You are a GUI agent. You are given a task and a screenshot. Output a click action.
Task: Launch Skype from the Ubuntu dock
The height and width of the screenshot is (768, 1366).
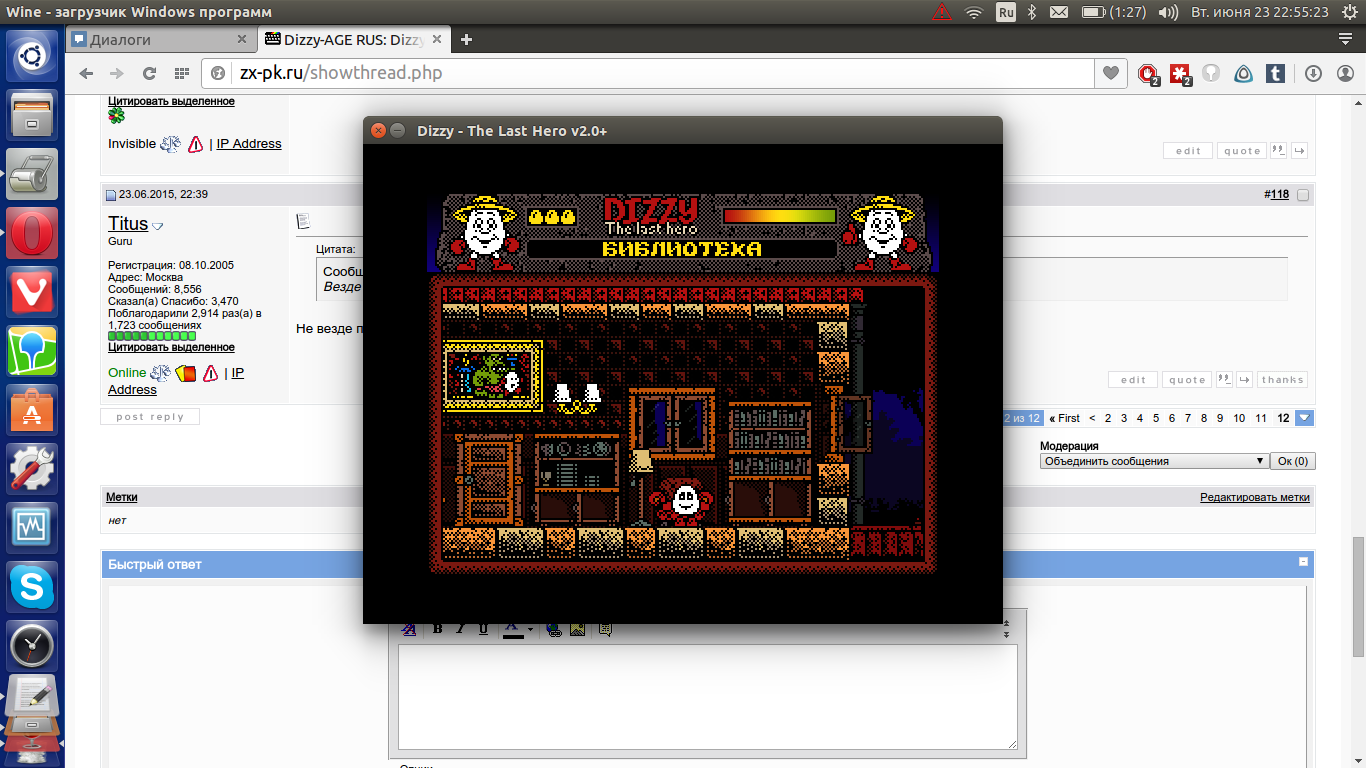point(32,587)
